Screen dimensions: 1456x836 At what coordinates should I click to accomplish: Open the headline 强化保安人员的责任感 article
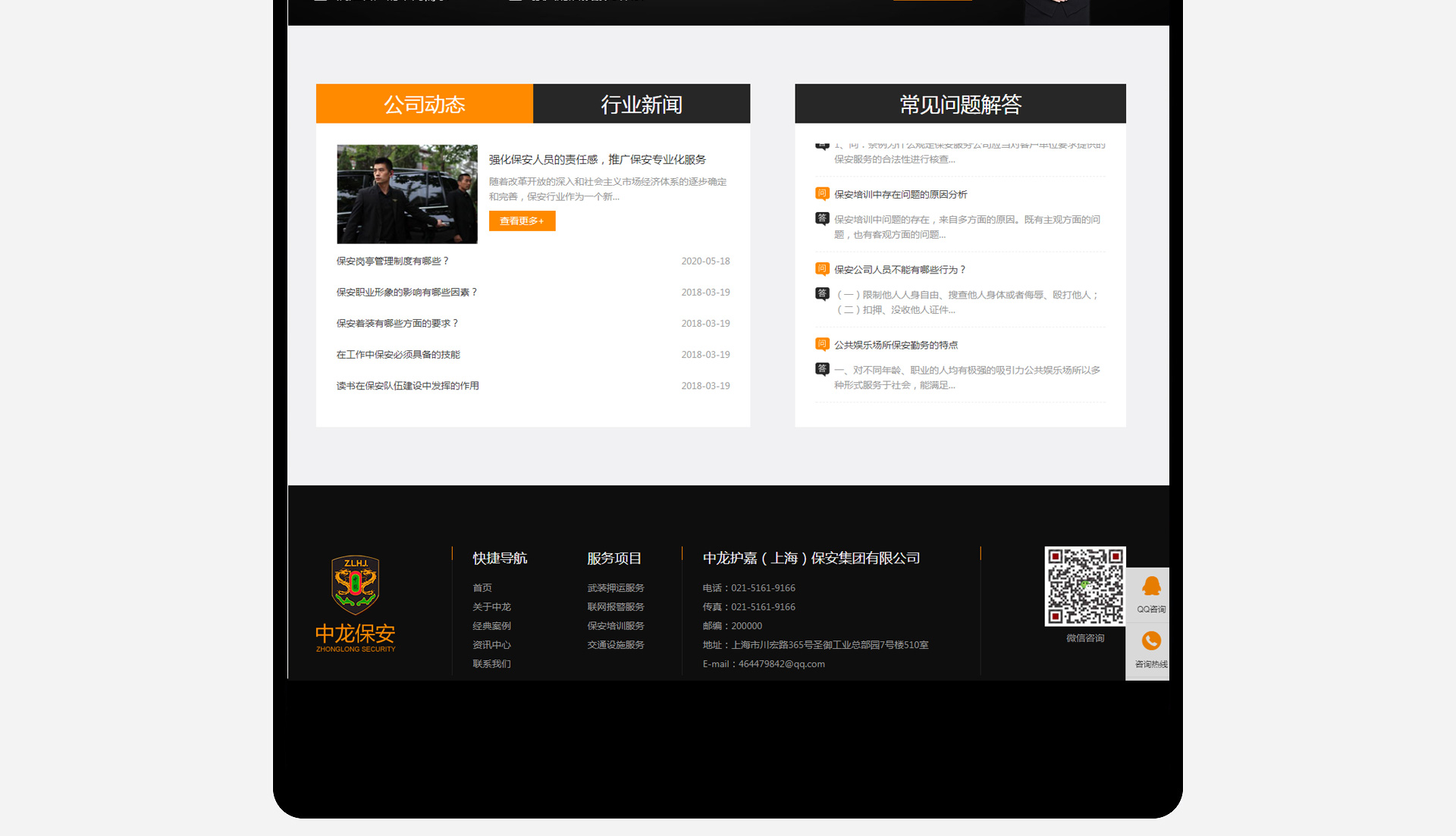coord(597,160)
